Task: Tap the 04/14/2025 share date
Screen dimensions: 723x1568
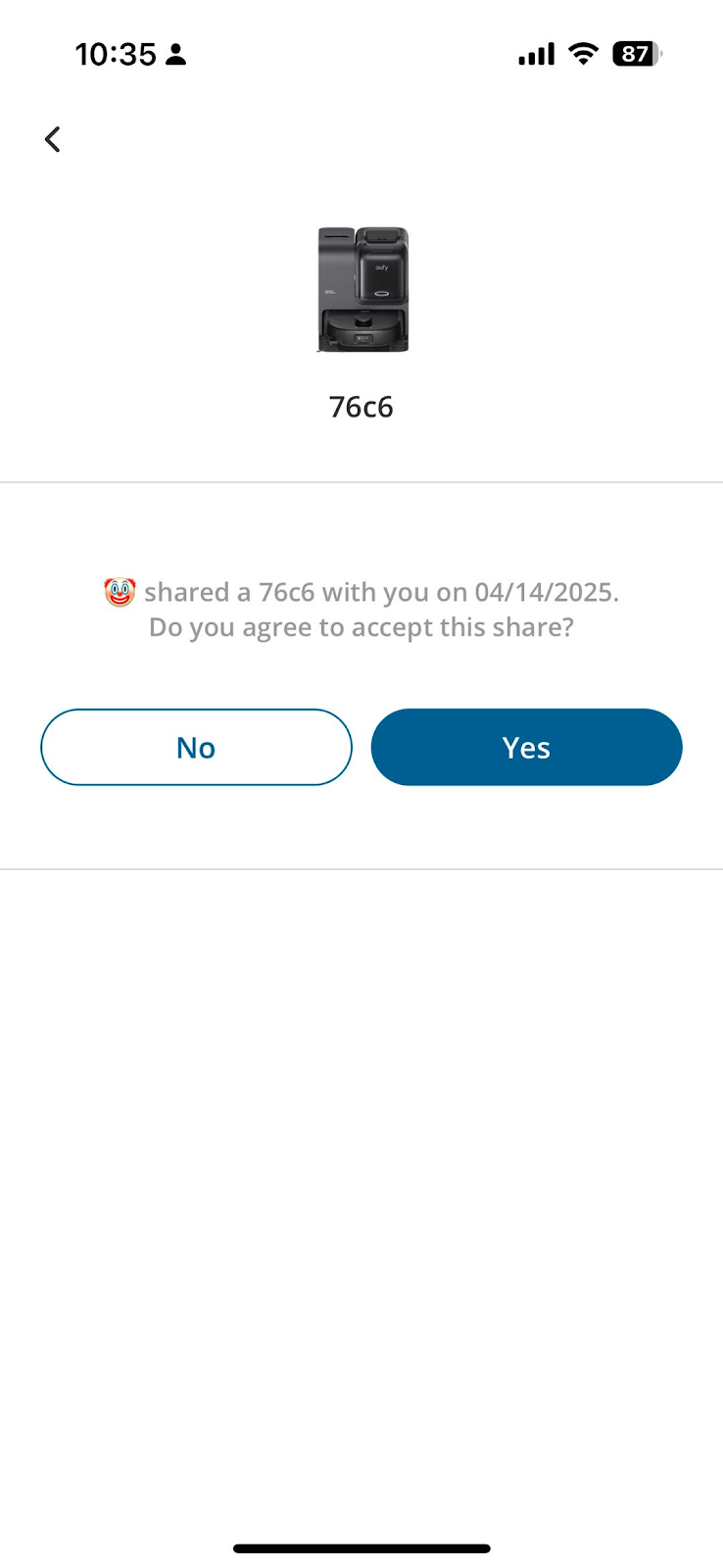Action: (545, 592)
